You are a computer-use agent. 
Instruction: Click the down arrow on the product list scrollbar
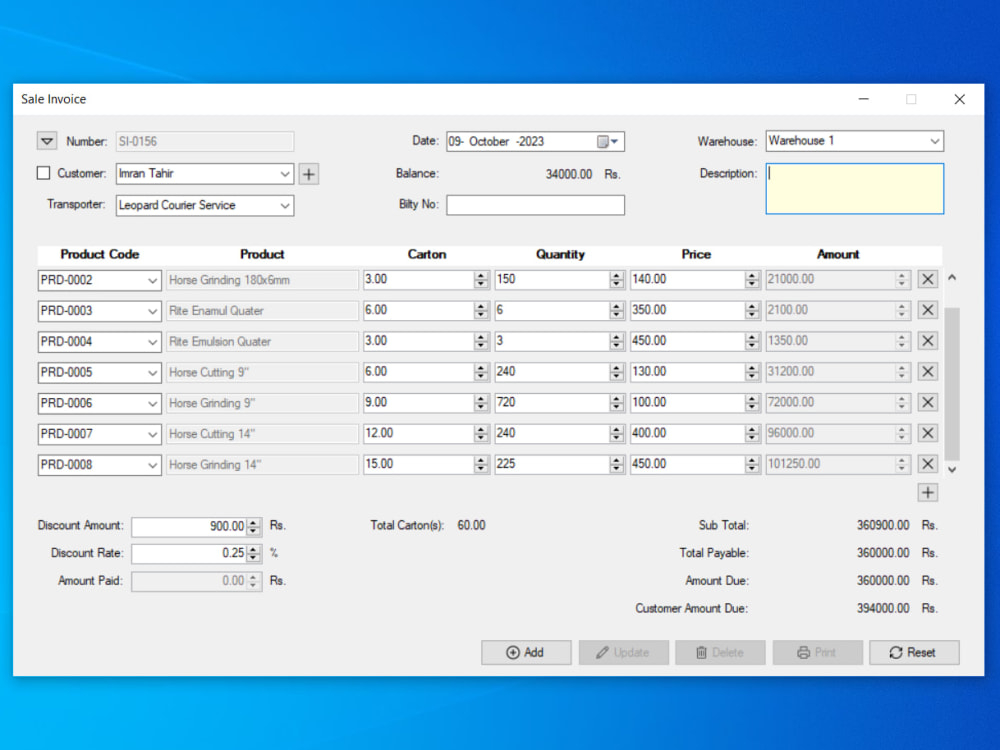tap(952, 470)
